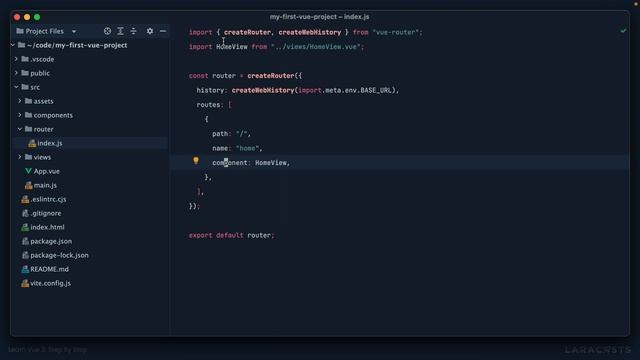Image resolution: width=640 pixels, height=360 pixels.
Task: Select index.html file
Action: click(47, 227)
